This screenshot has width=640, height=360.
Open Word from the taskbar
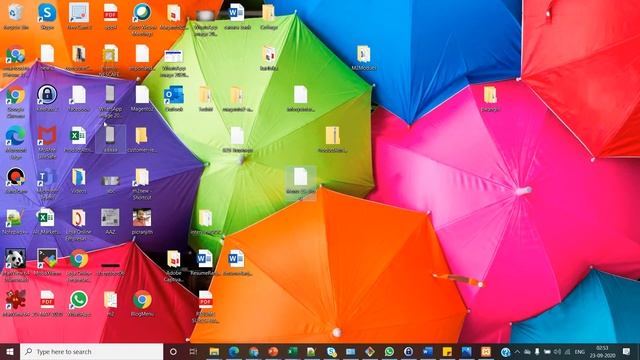[428, 351]
